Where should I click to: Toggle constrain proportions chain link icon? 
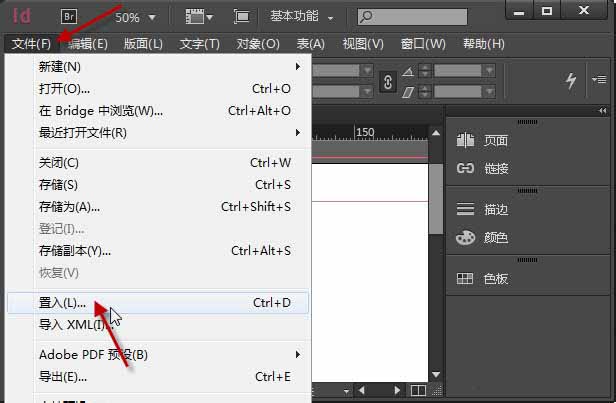tap(387, 82)
